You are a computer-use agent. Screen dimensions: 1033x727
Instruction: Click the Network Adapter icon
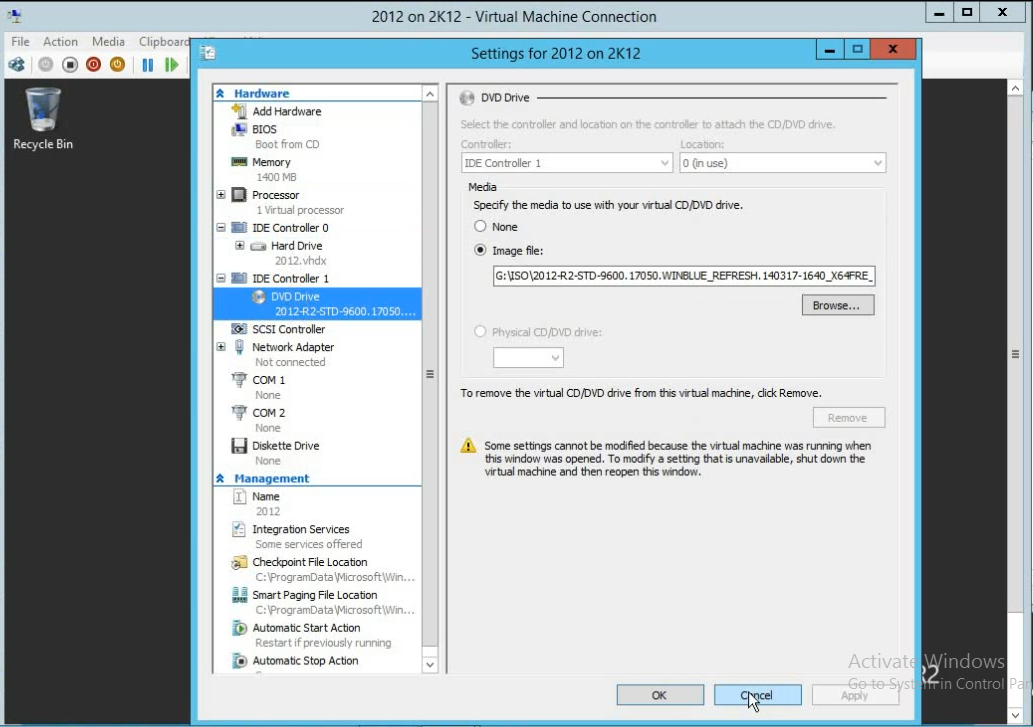tap(239, 347)
